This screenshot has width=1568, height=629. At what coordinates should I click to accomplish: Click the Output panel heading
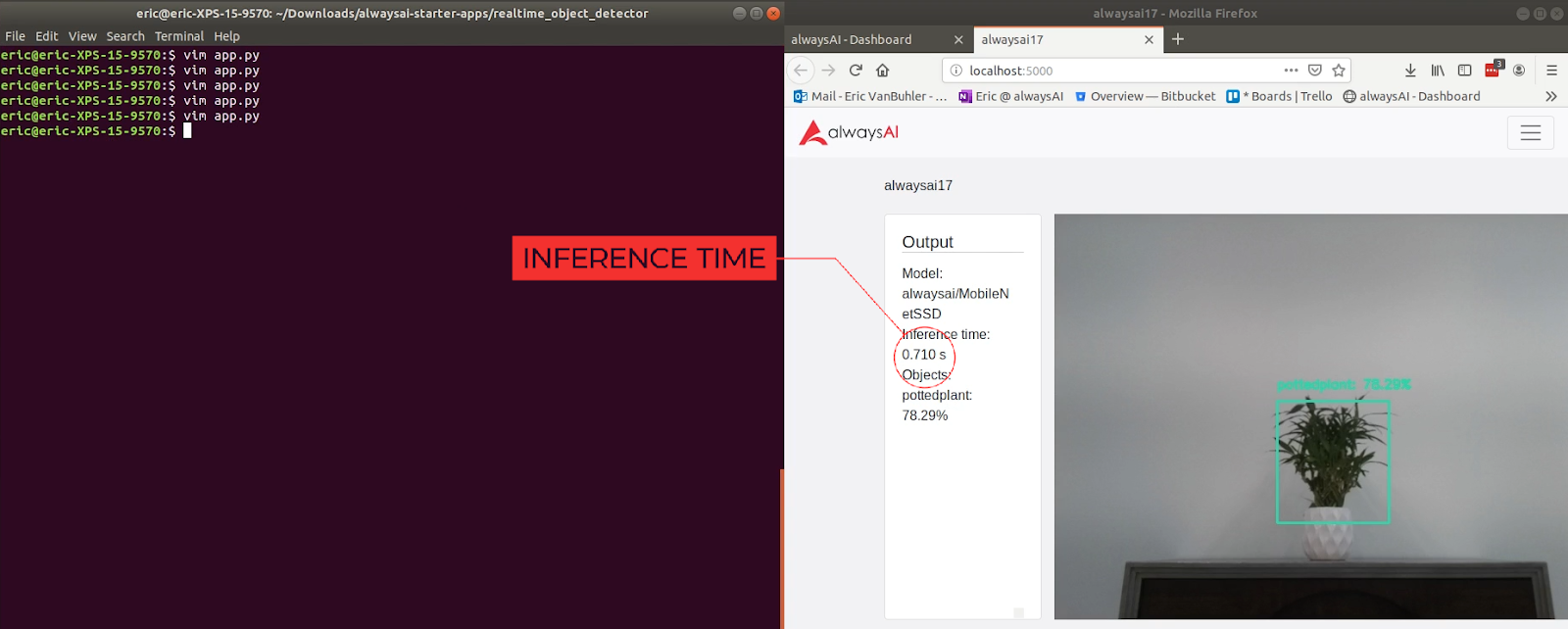pos(928,242)
